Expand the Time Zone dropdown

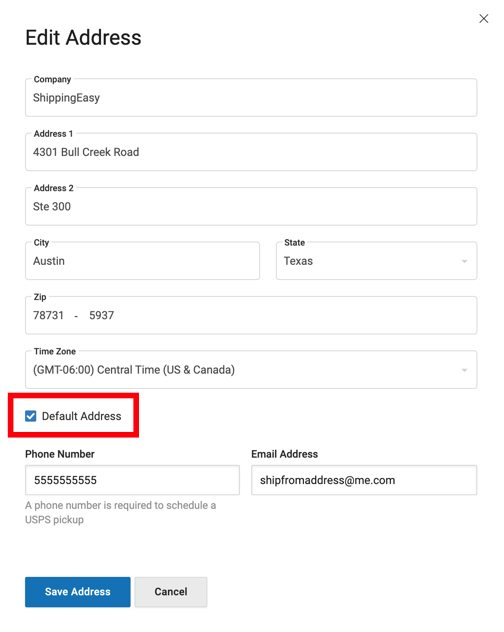coord(251,370)
